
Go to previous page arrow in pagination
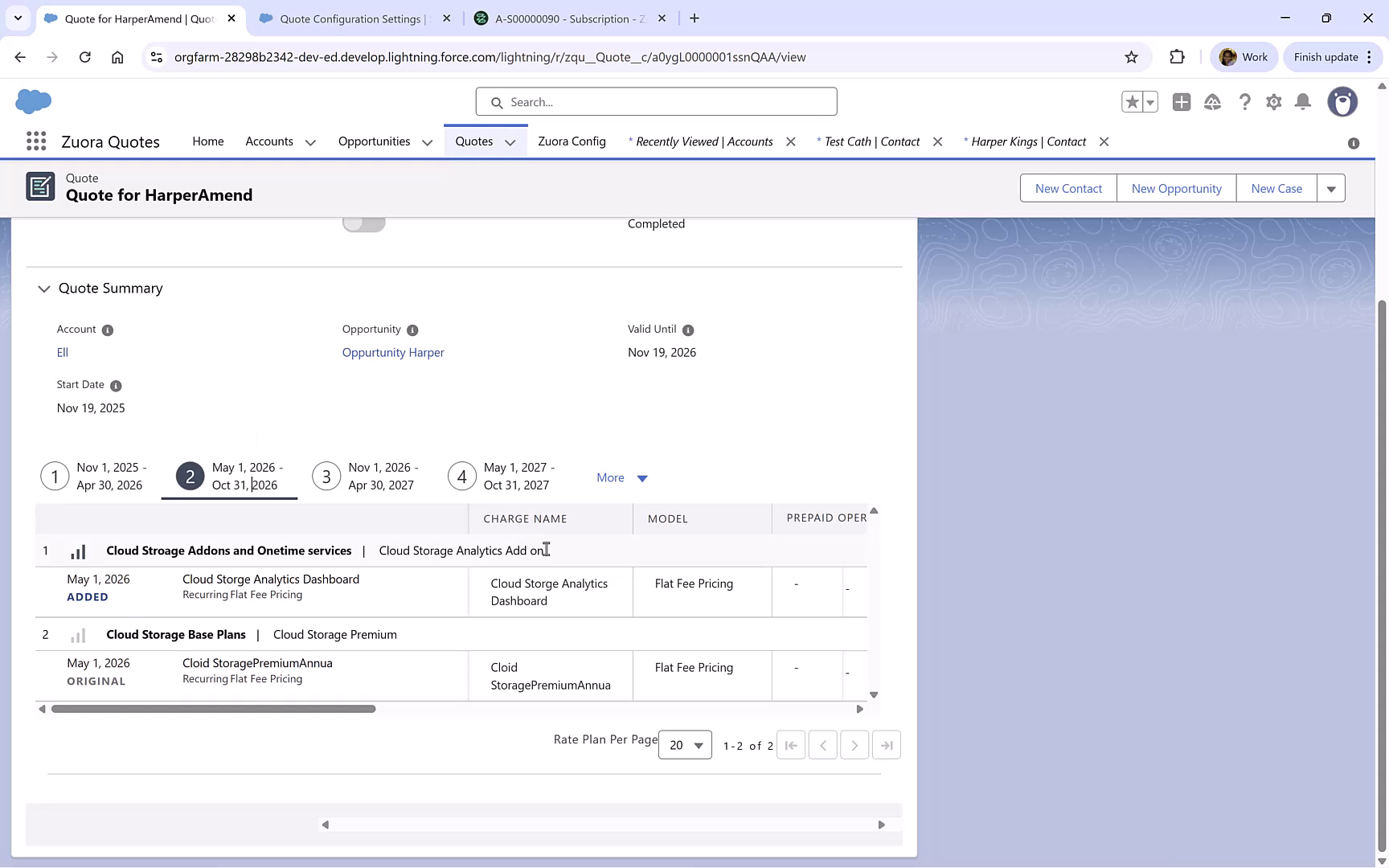point(823,745)
